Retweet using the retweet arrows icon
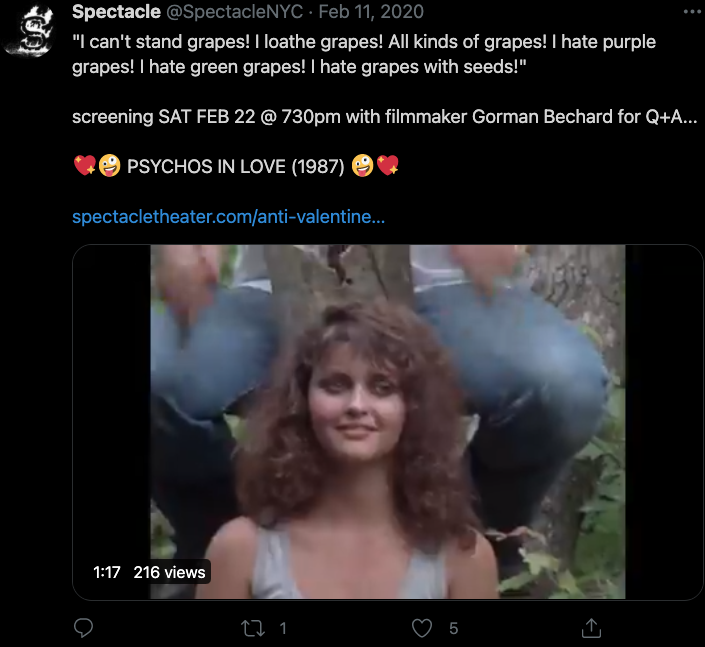The image size is (705, 647). (x=252, y=628)
